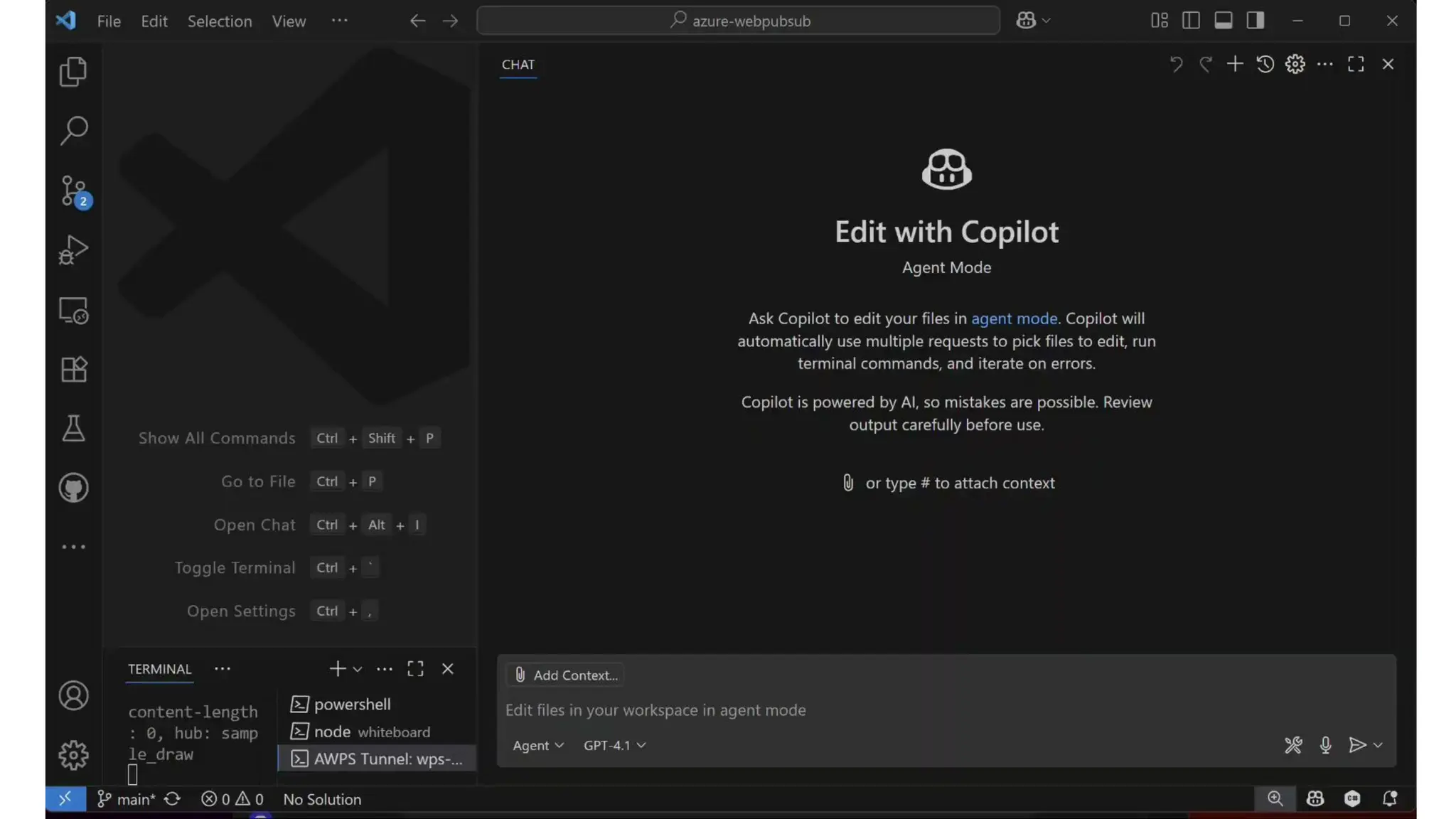The height and width of the screenshot is (819, 1456).
Task: Open the Extensions view
Action: point(73,369)
